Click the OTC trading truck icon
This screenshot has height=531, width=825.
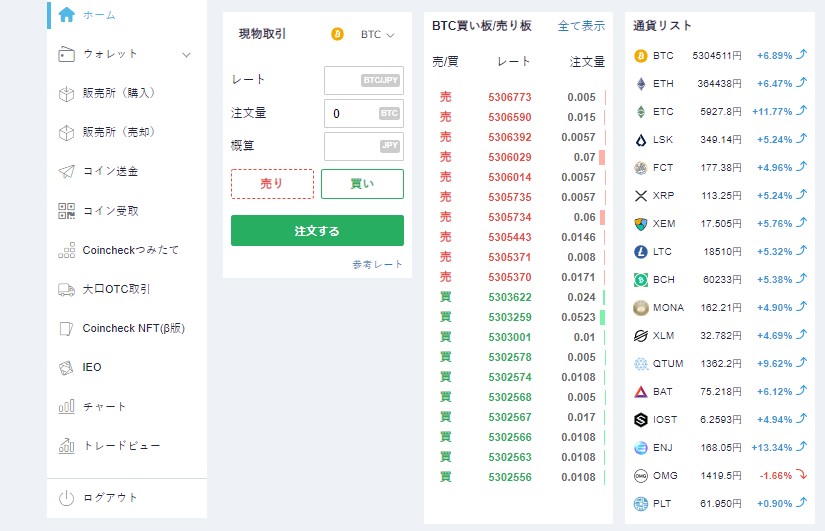66,289
